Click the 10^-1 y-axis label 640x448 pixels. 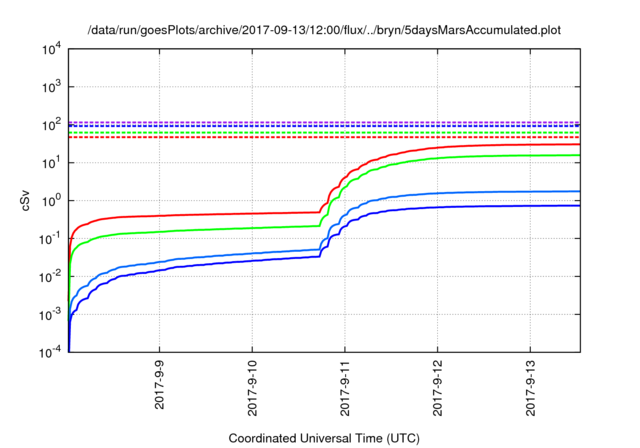click(50, 239)
